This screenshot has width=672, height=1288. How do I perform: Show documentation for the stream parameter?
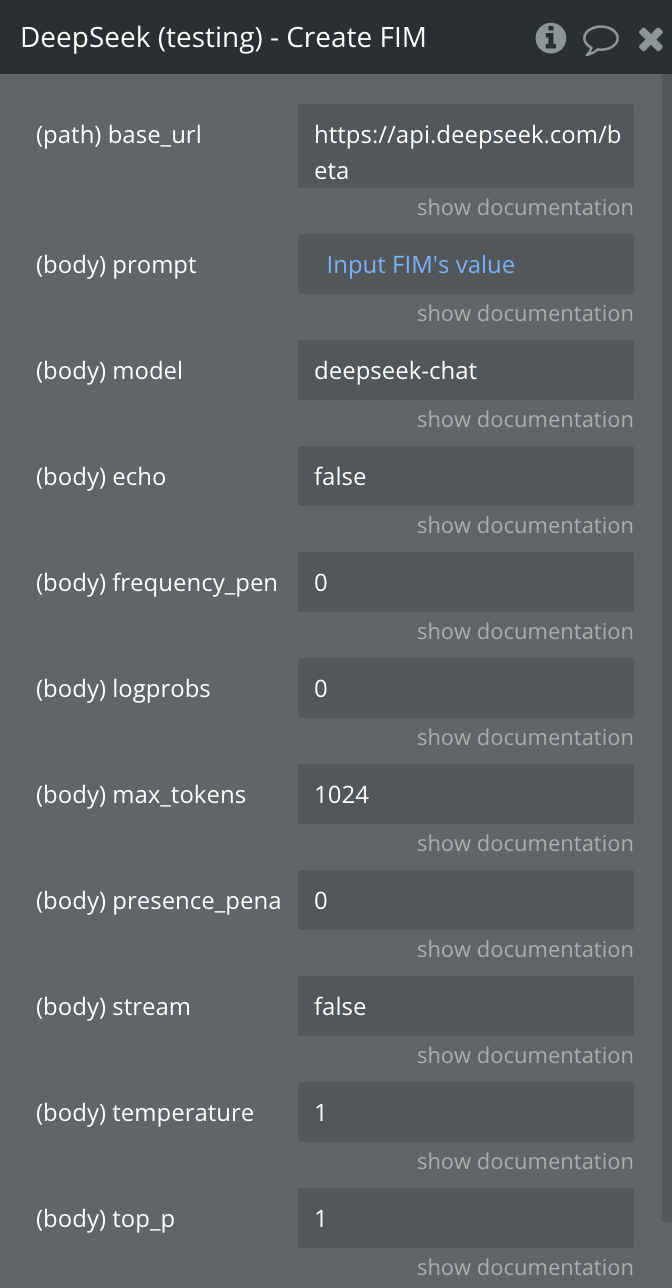pyautogui.click(x=525, y=1056)
